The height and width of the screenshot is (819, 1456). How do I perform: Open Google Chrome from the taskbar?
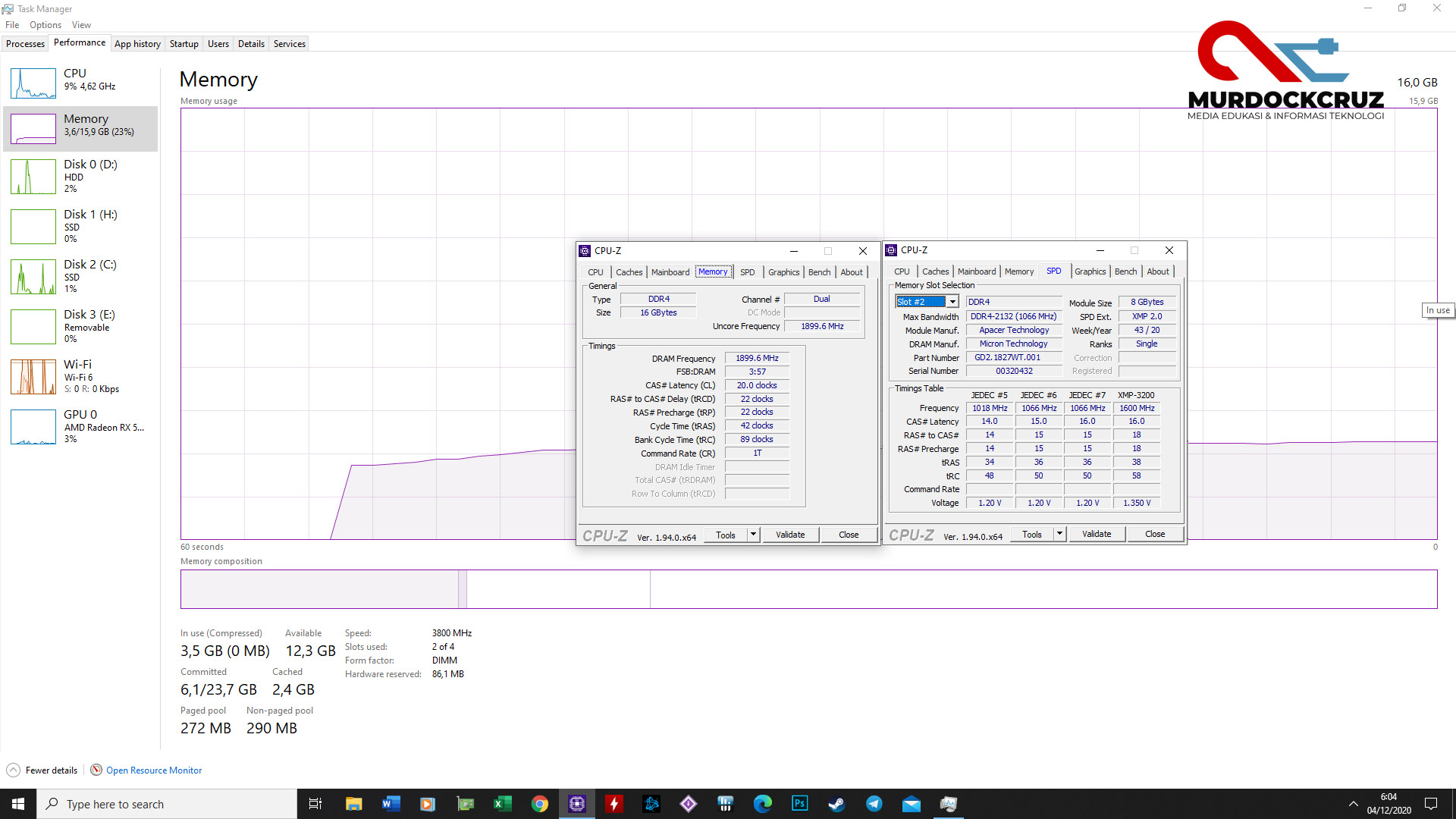point(539,804)
